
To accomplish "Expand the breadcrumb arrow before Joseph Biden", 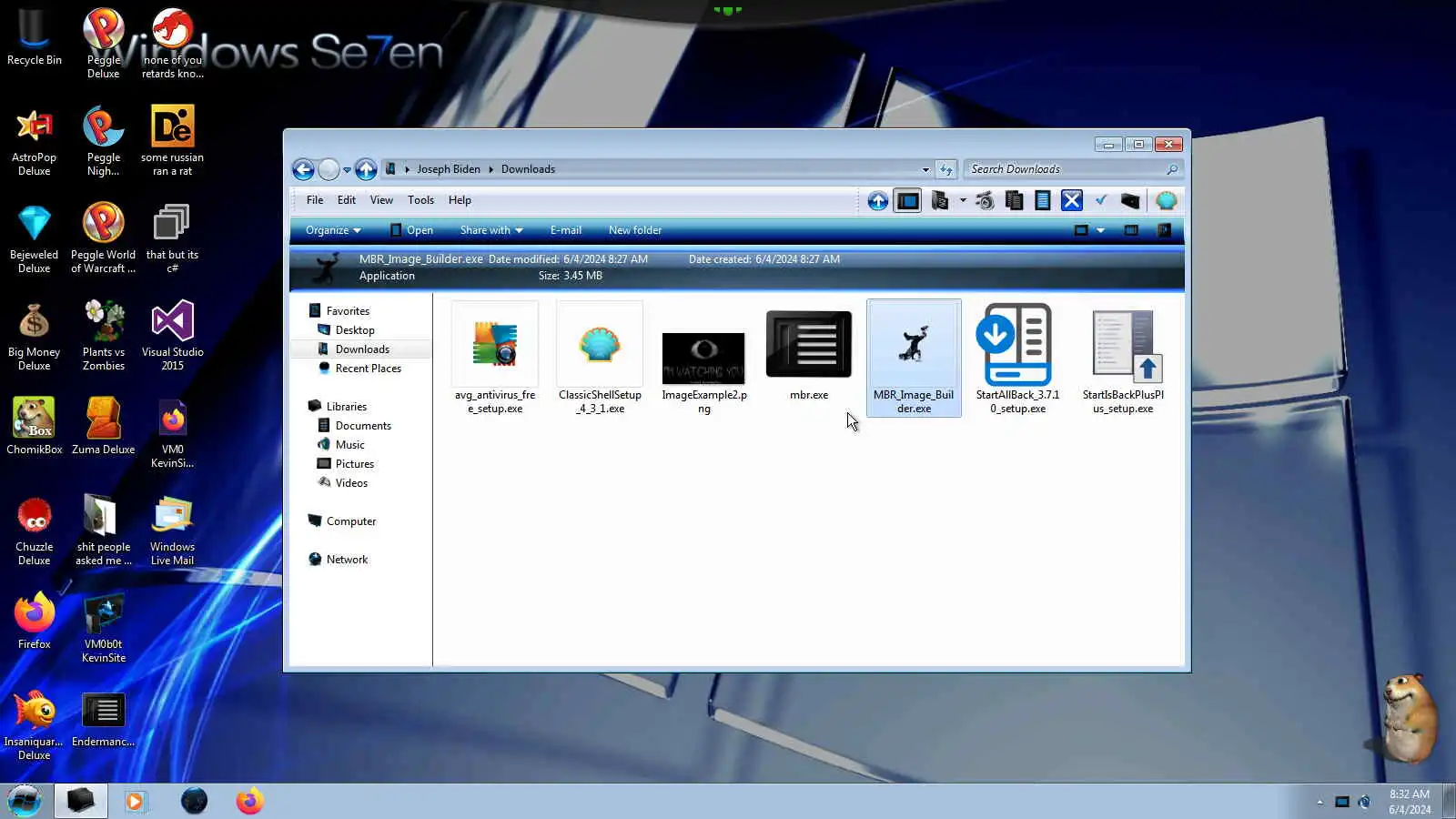I will pos(407,169).
